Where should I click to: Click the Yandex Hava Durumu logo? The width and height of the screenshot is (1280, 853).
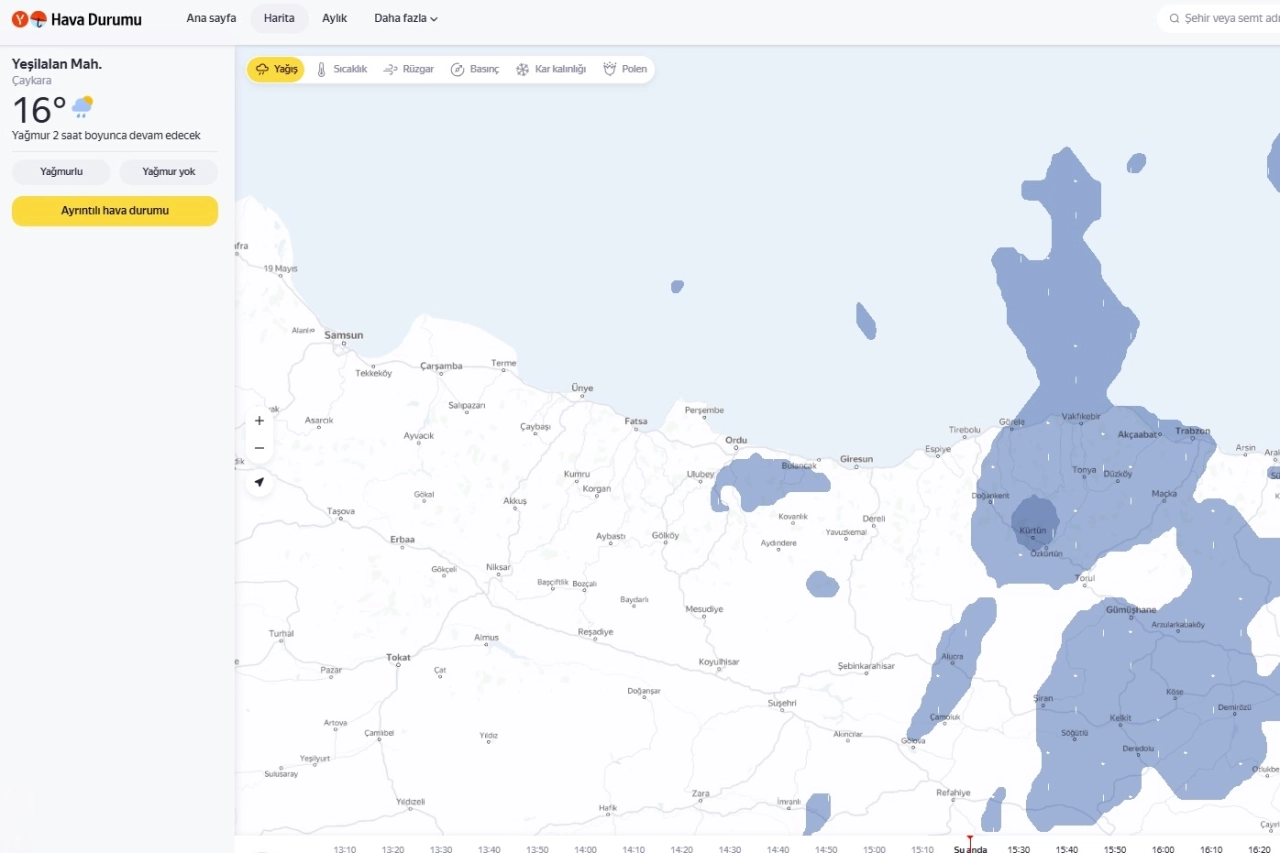click(x=77, y=19)
